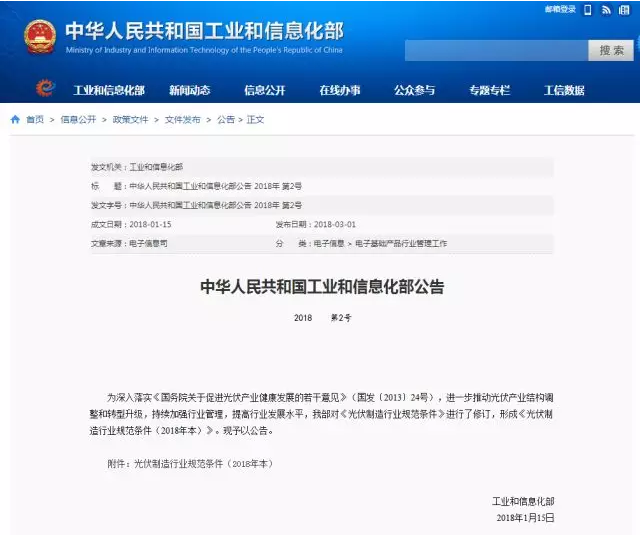The height and width of the screenshot is (543, 640).
Task: Click 文章来源：电子信息司
Action: coord(129,243)
